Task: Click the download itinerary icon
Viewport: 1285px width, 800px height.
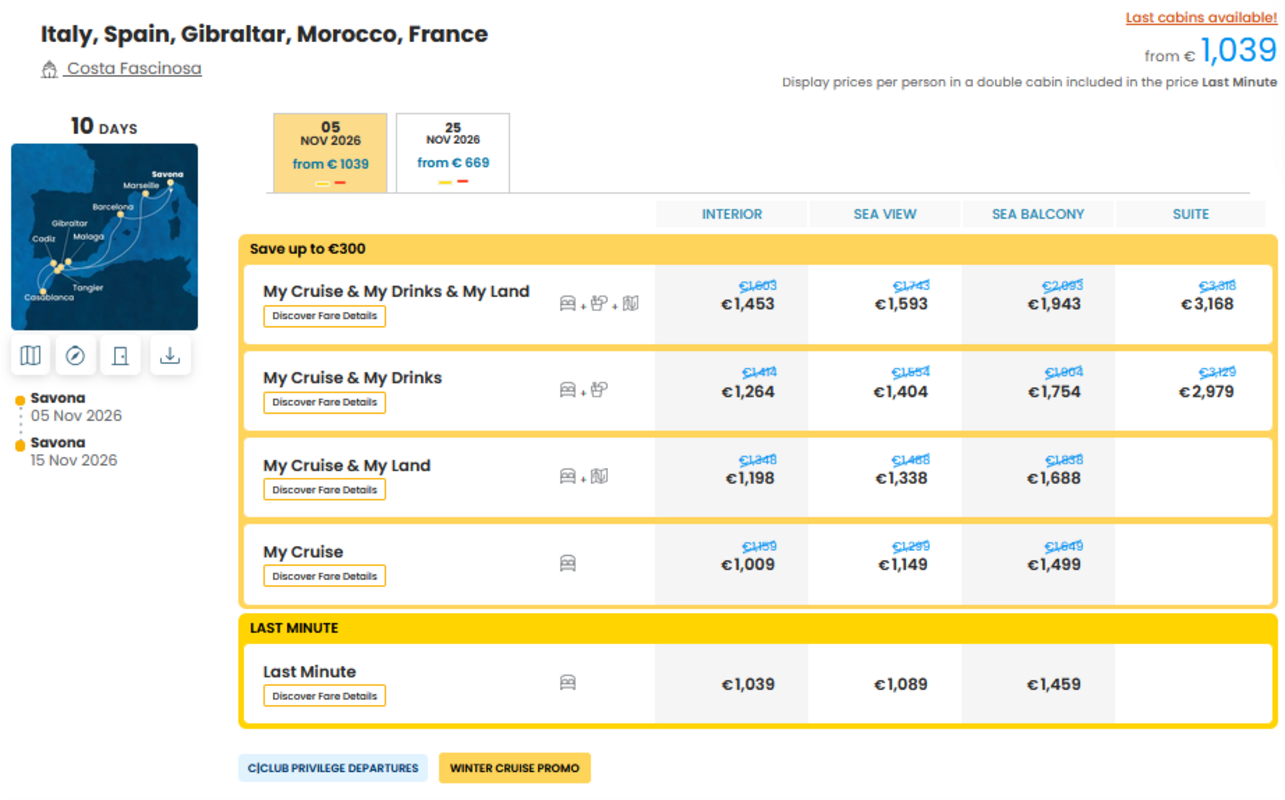Action: click(x=170, y=356)
